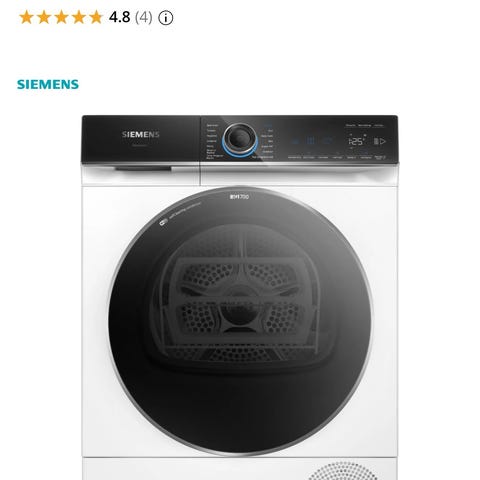Viewport: 480px width, 480px height.
Task: Click the 4.8 rating score
Action: (119, 17)
